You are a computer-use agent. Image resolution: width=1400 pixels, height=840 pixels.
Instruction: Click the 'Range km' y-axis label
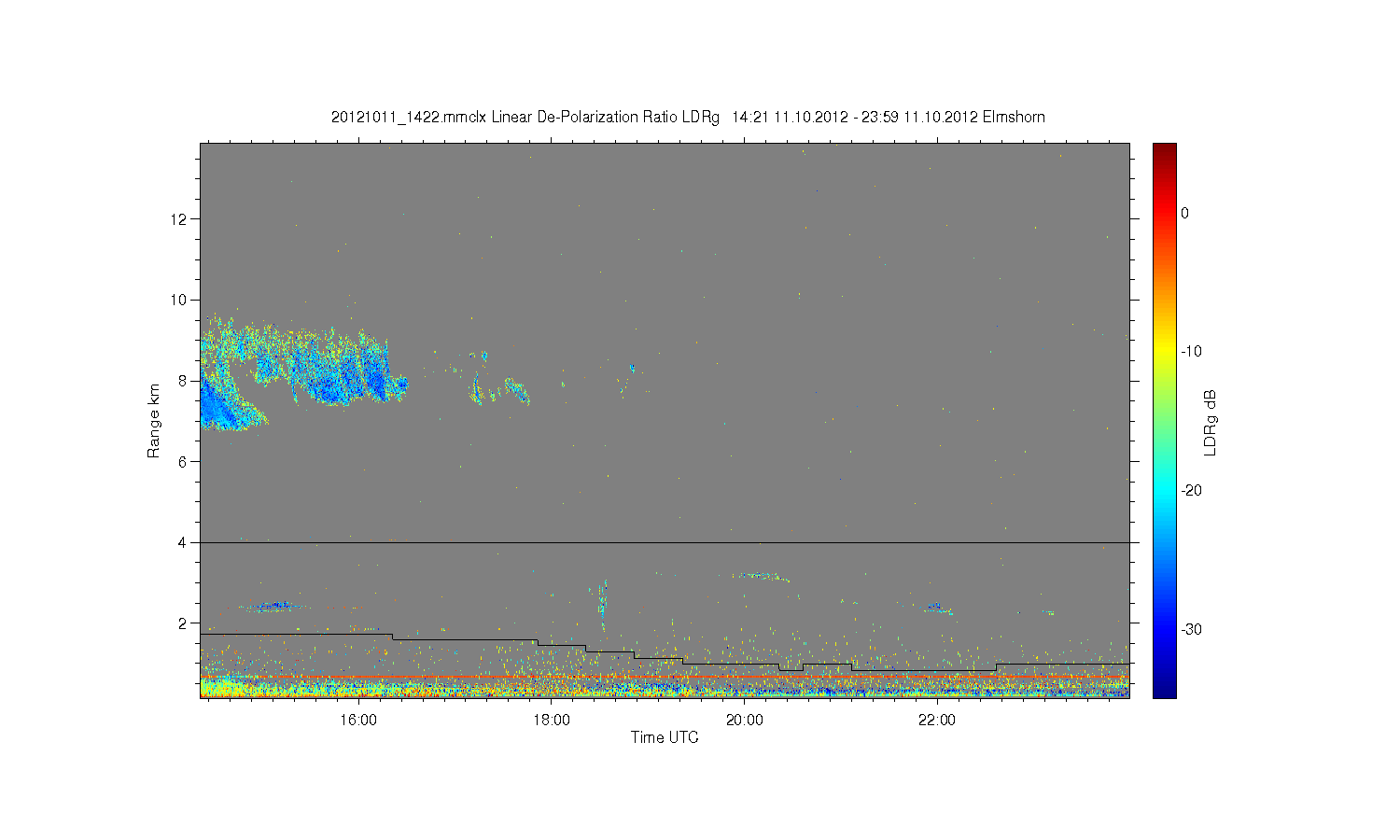[x=154, y=421]
